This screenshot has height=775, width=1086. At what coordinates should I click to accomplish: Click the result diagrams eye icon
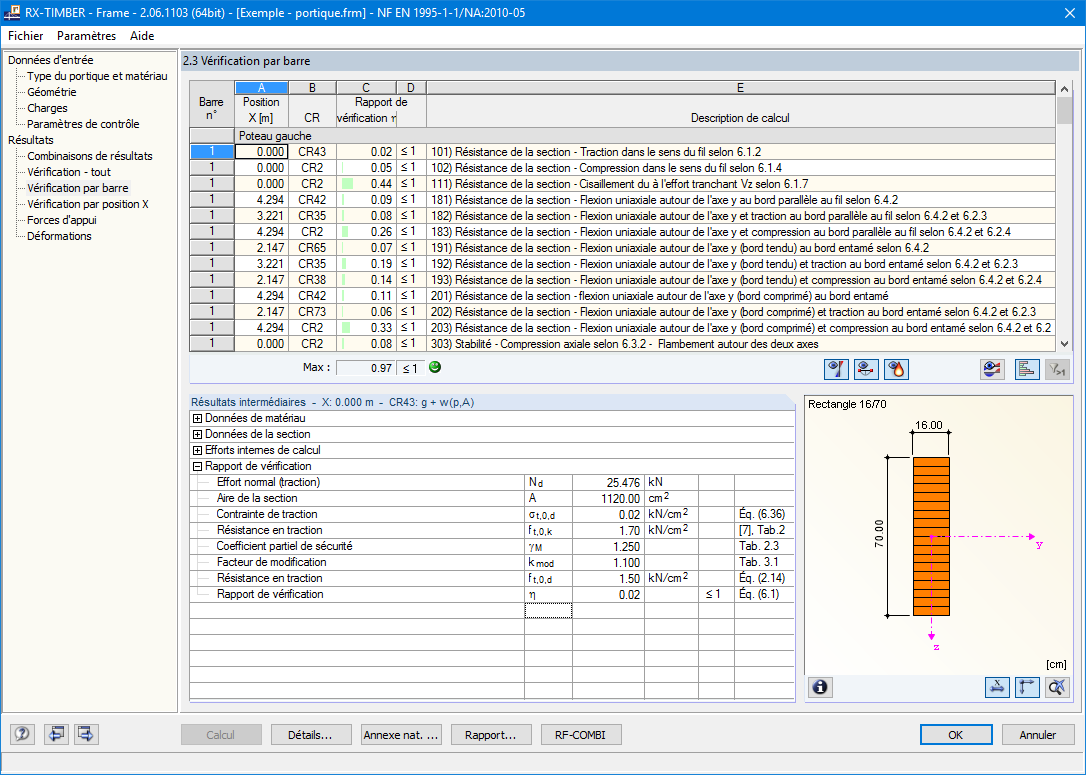tap(993, 369)
